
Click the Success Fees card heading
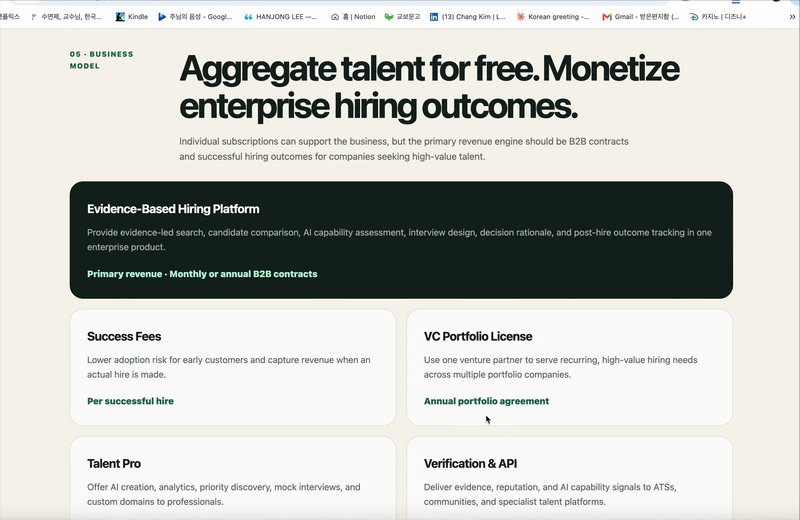tap(124, 336)
